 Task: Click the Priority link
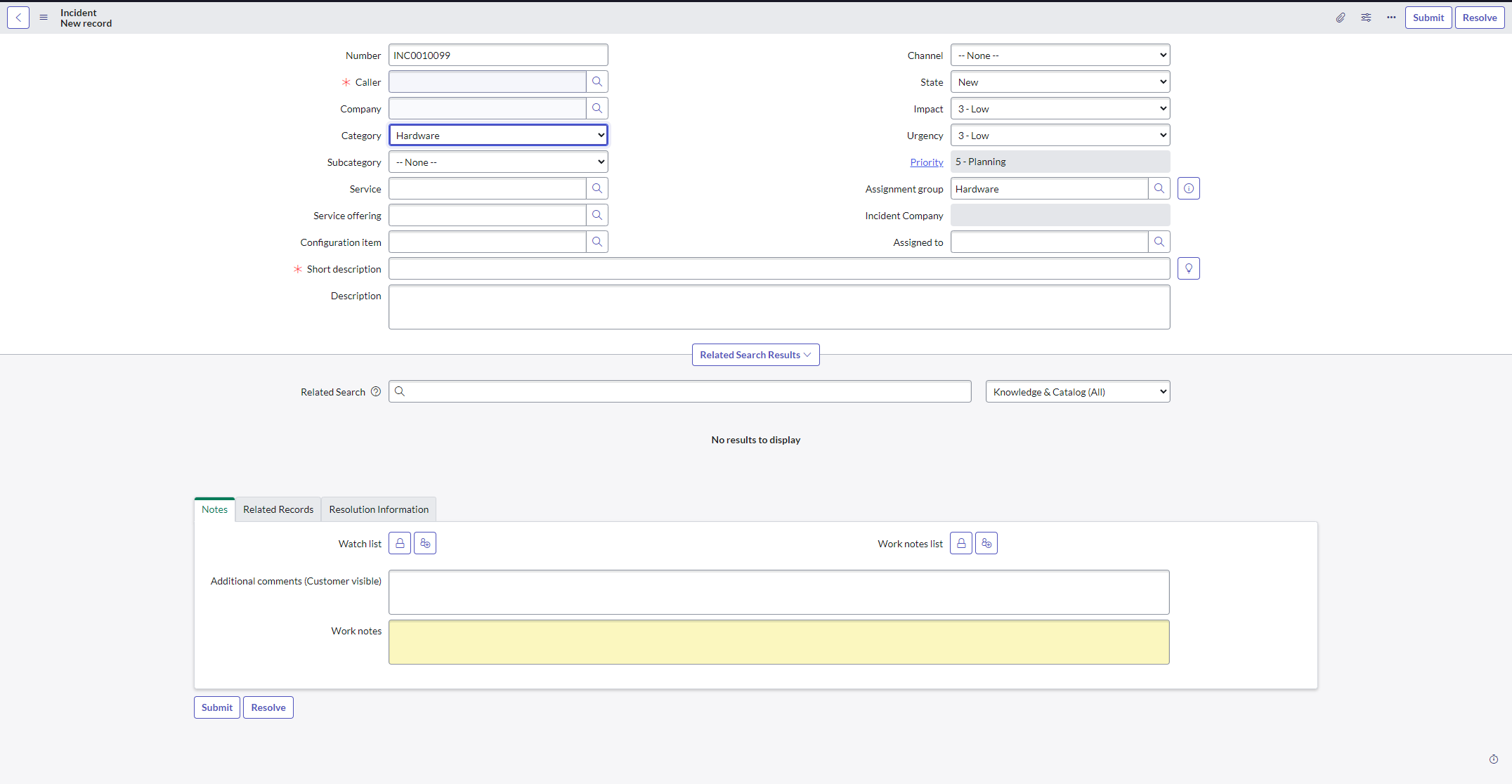click(x=926, y=162)
